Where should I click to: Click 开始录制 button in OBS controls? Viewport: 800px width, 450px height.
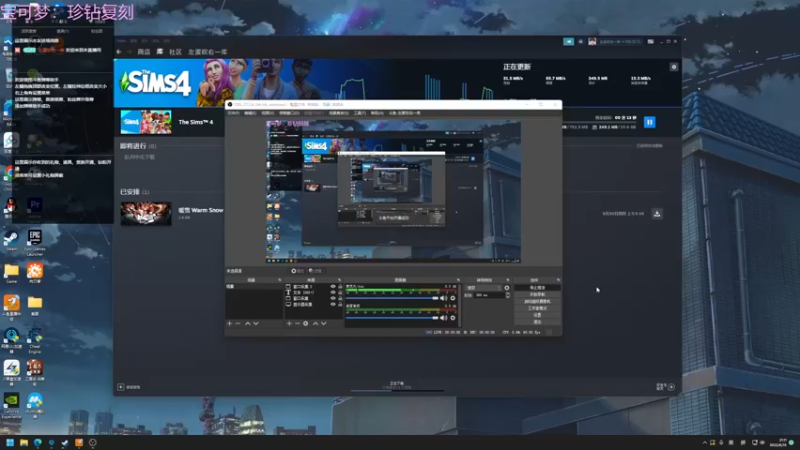[537, 294]
